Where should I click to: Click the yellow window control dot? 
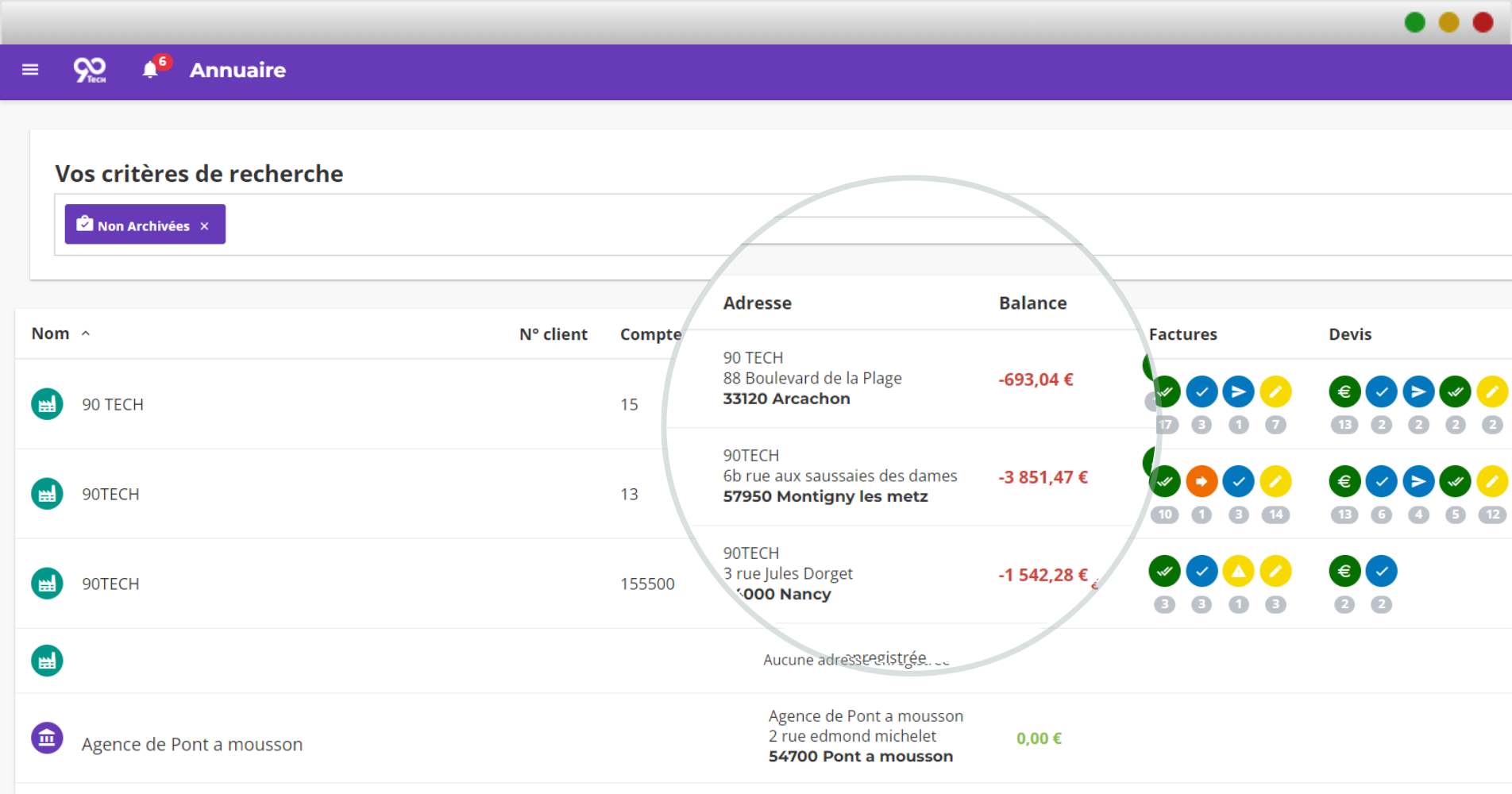click(1449, 22)
